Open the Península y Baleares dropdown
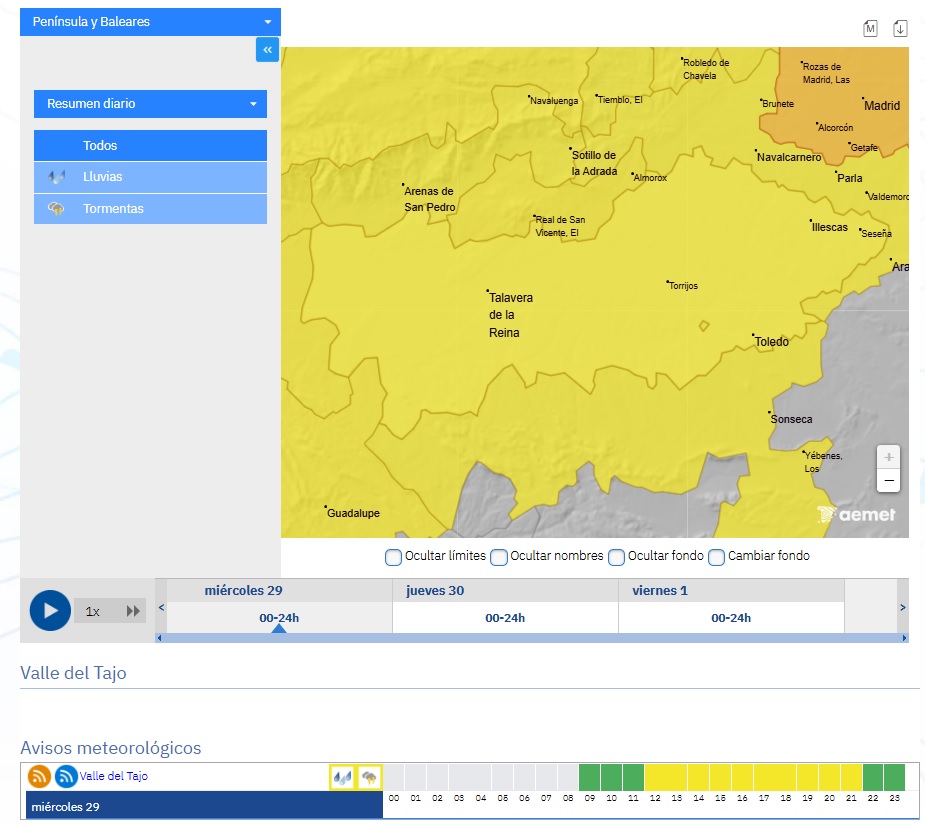 click(150, 22)
